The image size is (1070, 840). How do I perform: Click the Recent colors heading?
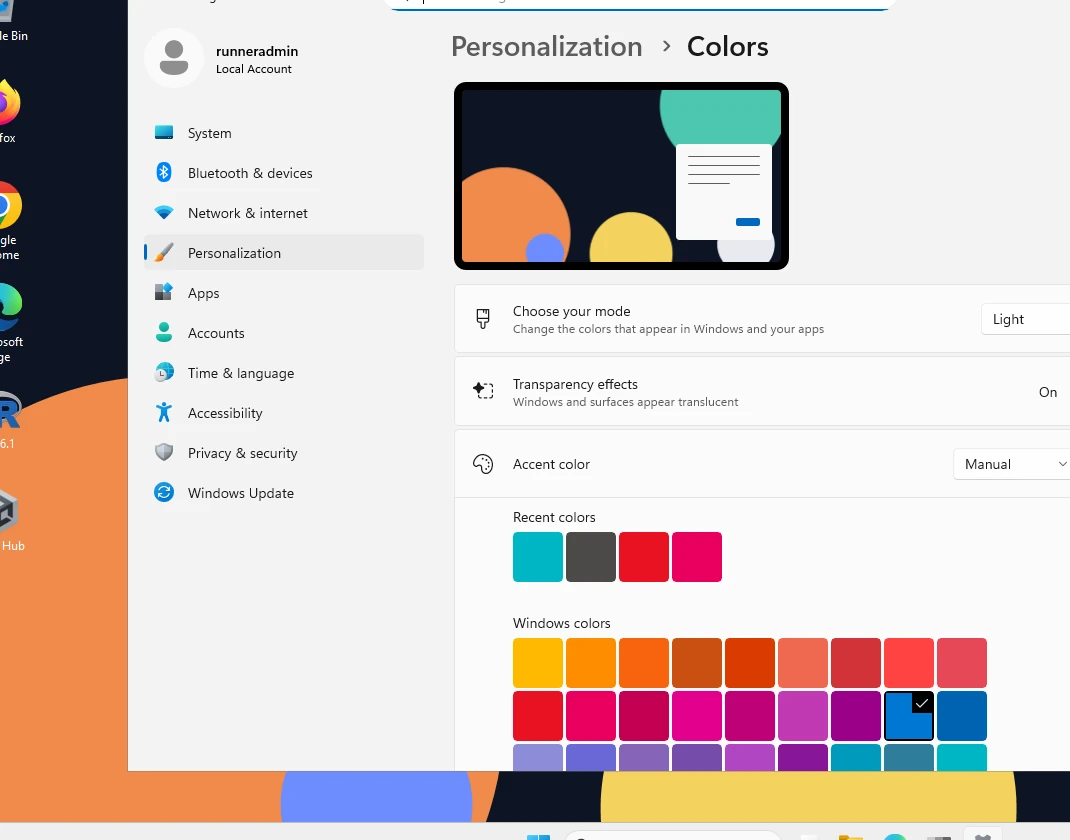coord(554,517)
